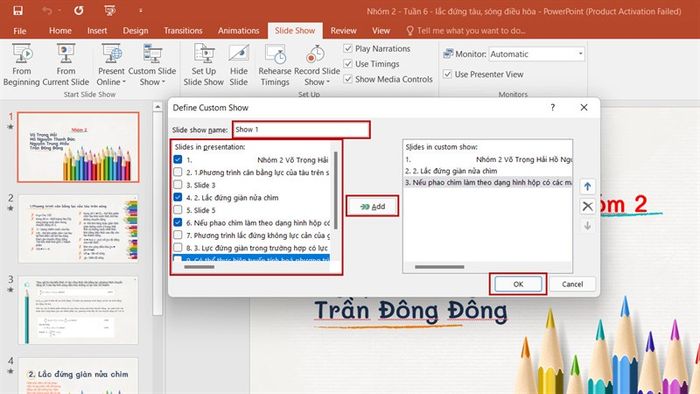Move selected slide down in custom show
This screenshot has height=394, width=700.
(588, 226)
